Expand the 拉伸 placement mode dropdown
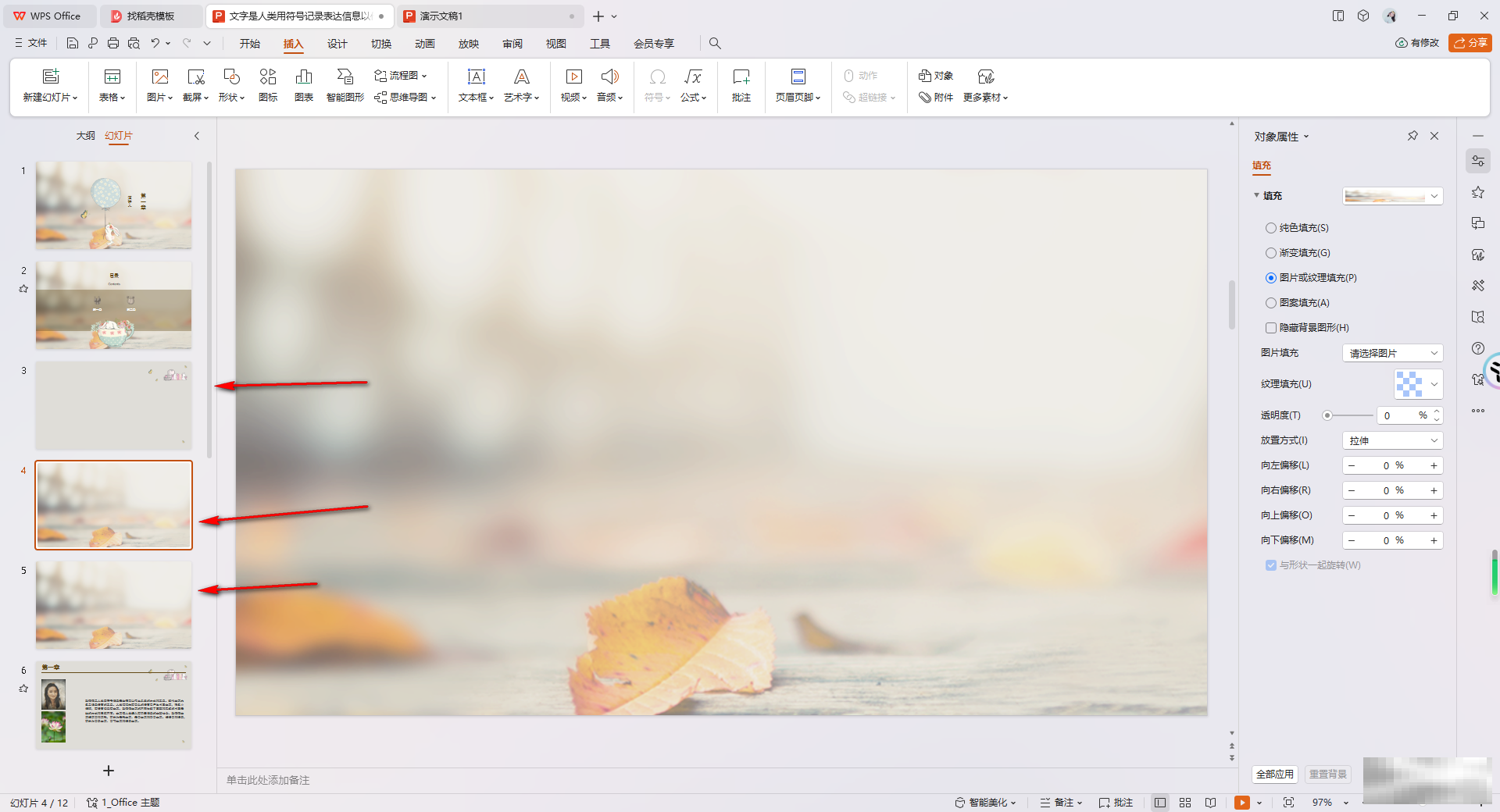Image resolution: width=1500 pixels, height=812 pixels. pyautogui.click(x=1392, y=440)
